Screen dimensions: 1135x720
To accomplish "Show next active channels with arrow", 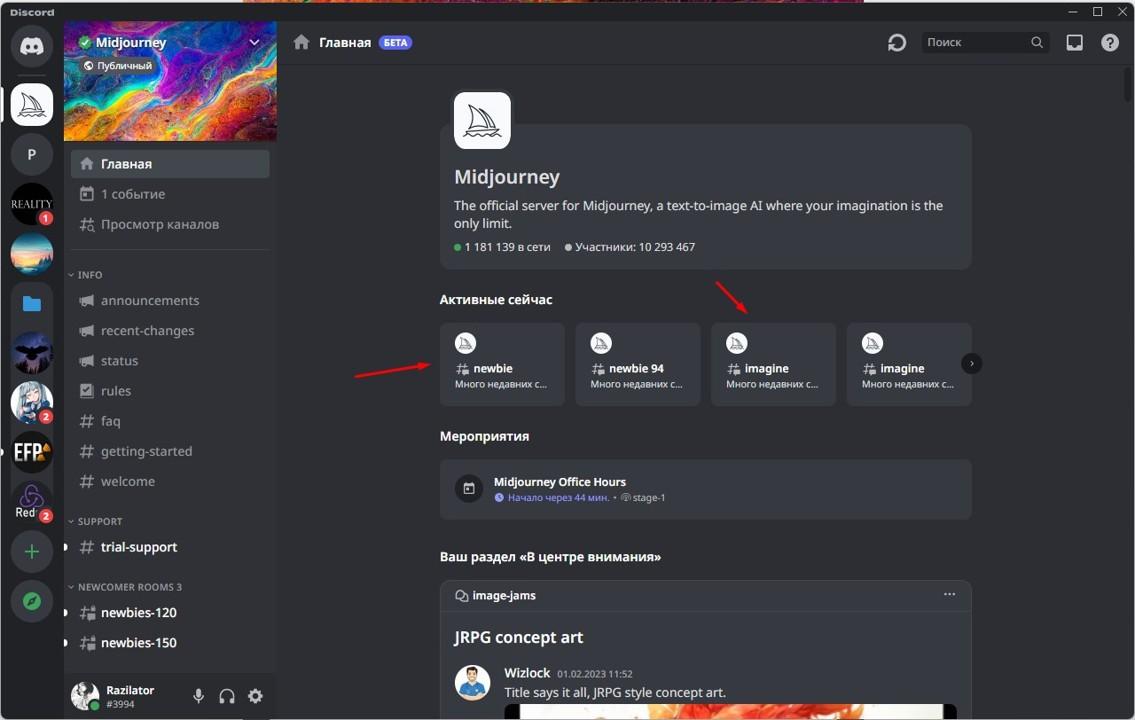I will point(971,363).
